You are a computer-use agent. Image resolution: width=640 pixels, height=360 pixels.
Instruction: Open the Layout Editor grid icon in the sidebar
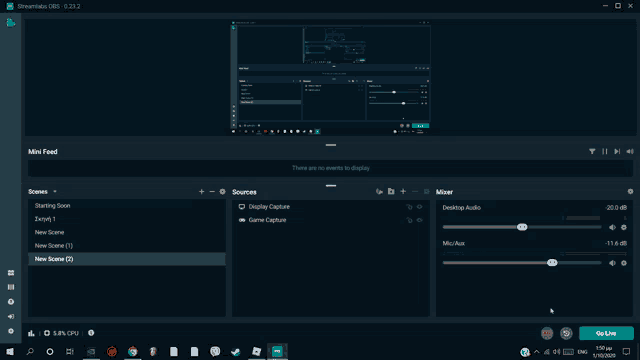point(11,273)
